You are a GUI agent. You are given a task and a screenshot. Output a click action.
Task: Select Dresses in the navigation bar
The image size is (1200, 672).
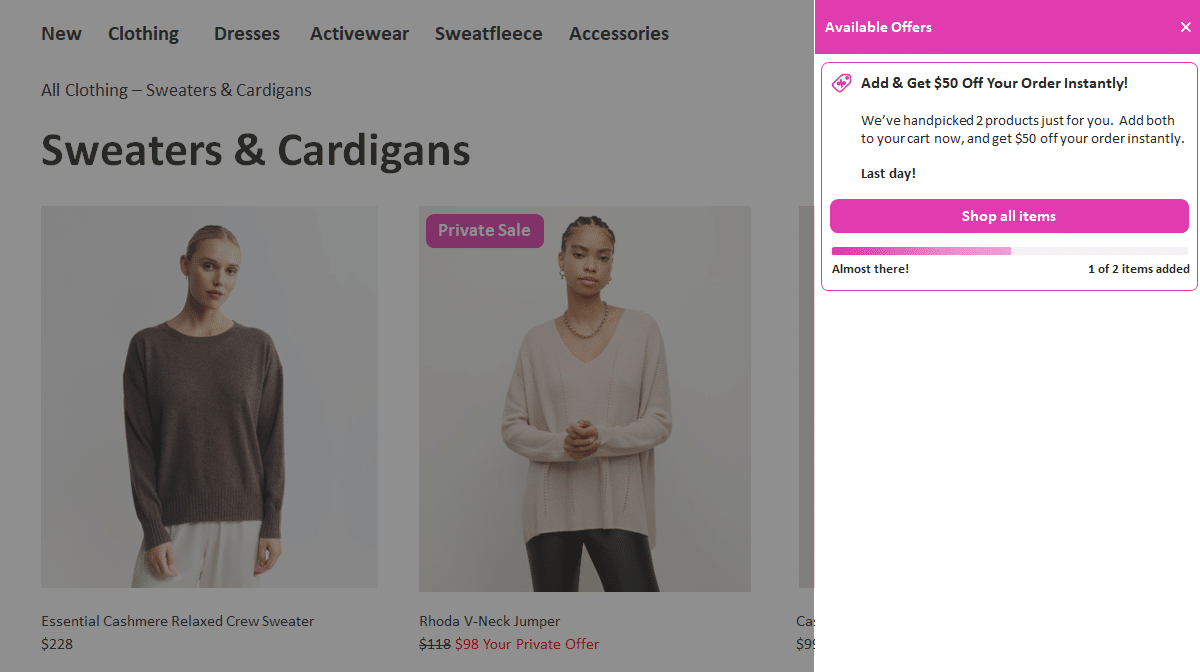point(246,33)
